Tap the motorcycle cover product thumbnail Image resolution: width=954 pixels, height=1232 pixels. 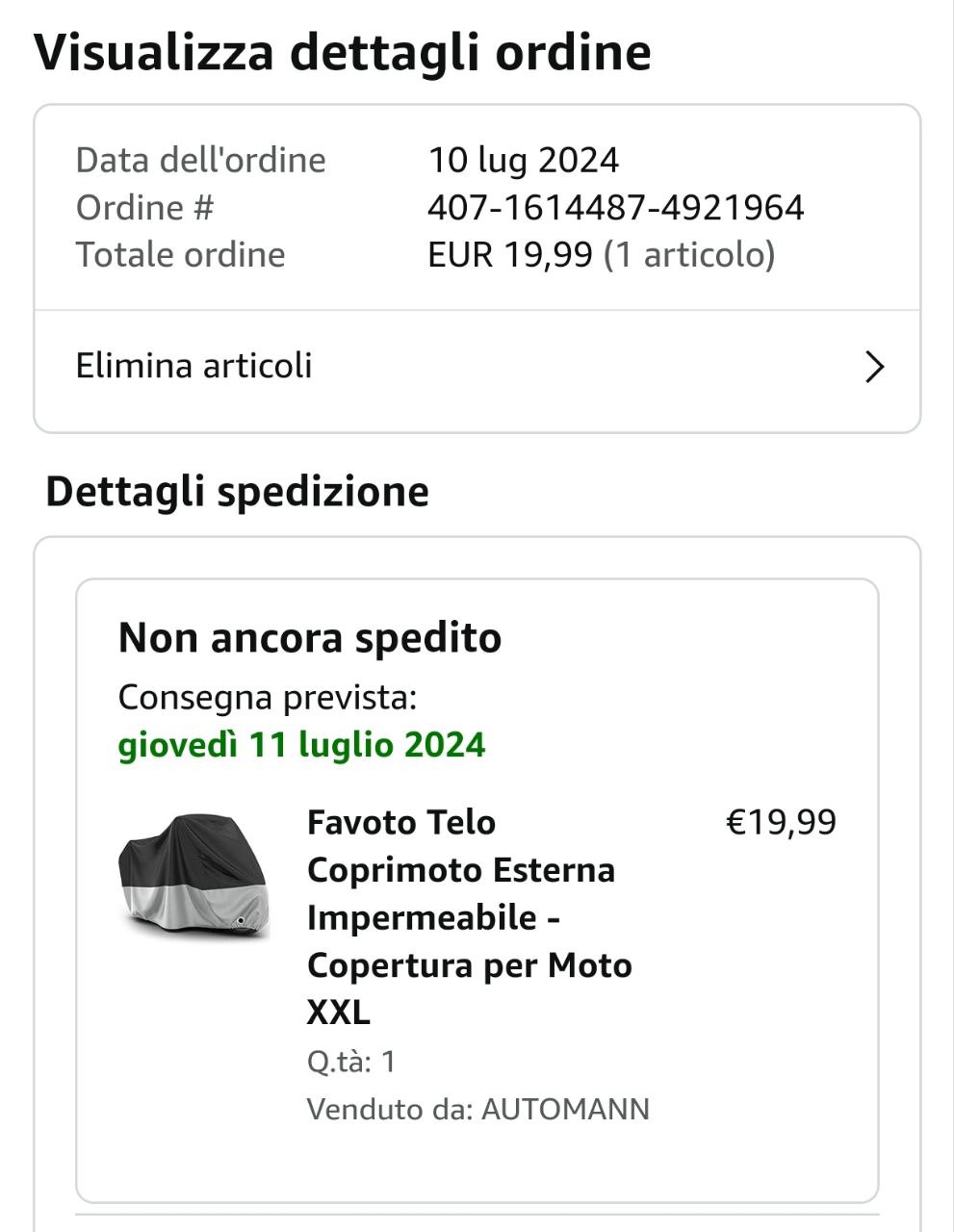click(x=193, y=876)
